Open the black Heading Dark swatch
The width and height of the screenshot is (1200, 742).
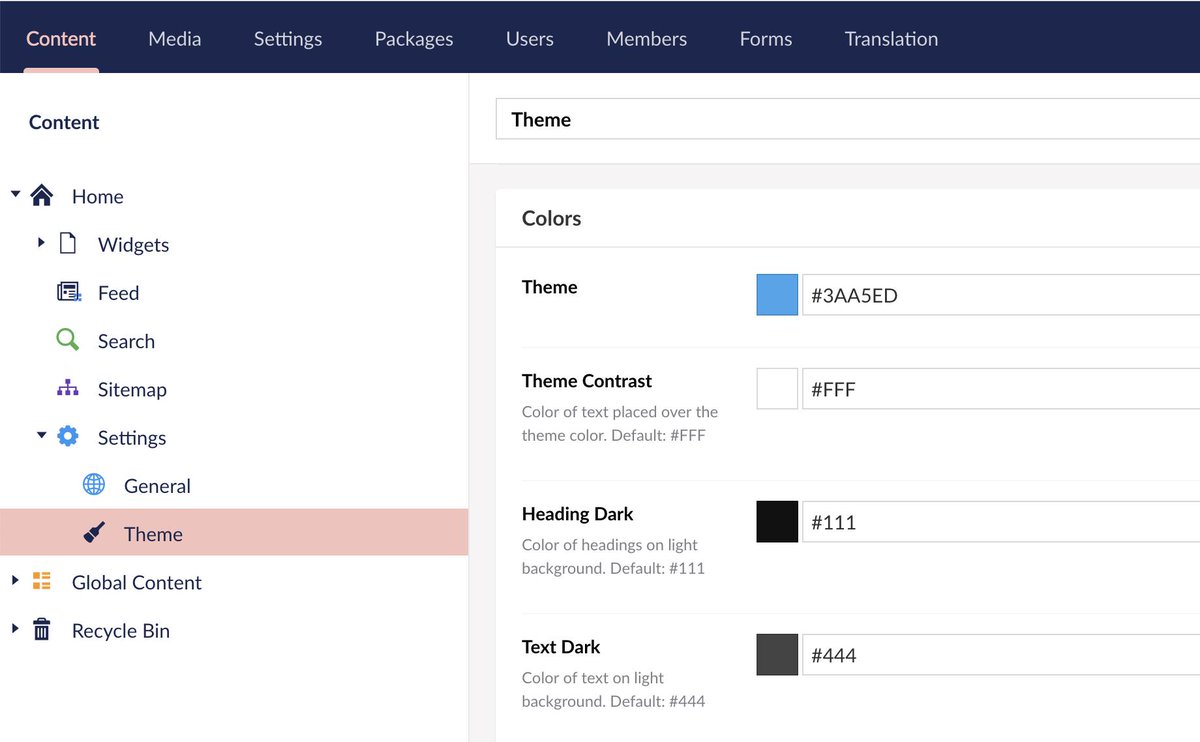777,522
